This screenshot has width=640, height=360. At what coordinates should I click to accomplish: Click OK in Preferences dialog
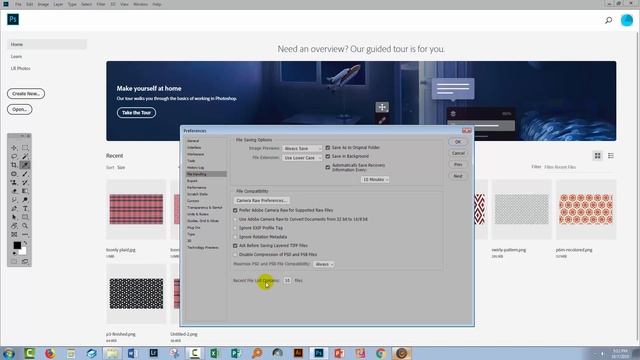pos(458,142)
